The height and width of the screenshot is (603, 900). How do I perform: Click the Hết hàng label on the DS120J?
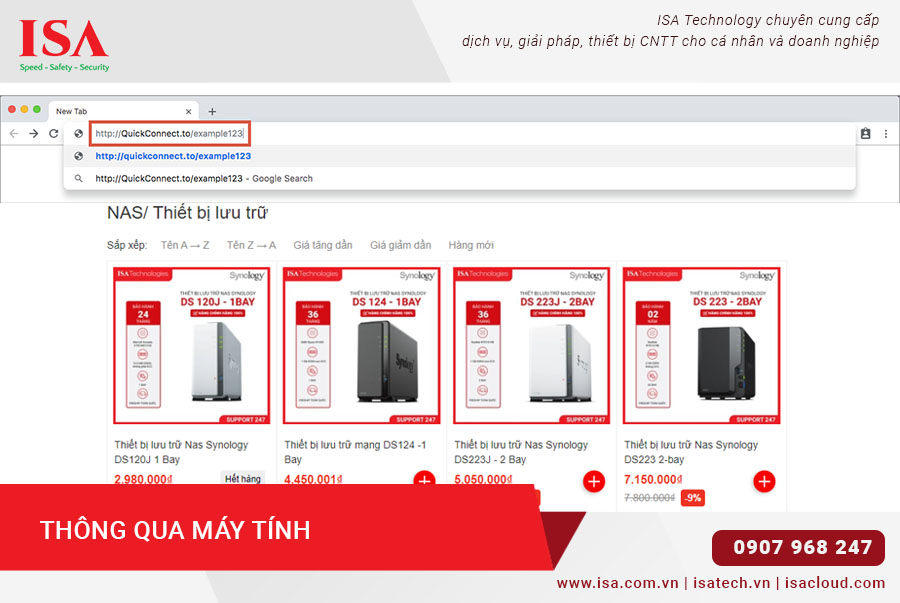[242, 478]
